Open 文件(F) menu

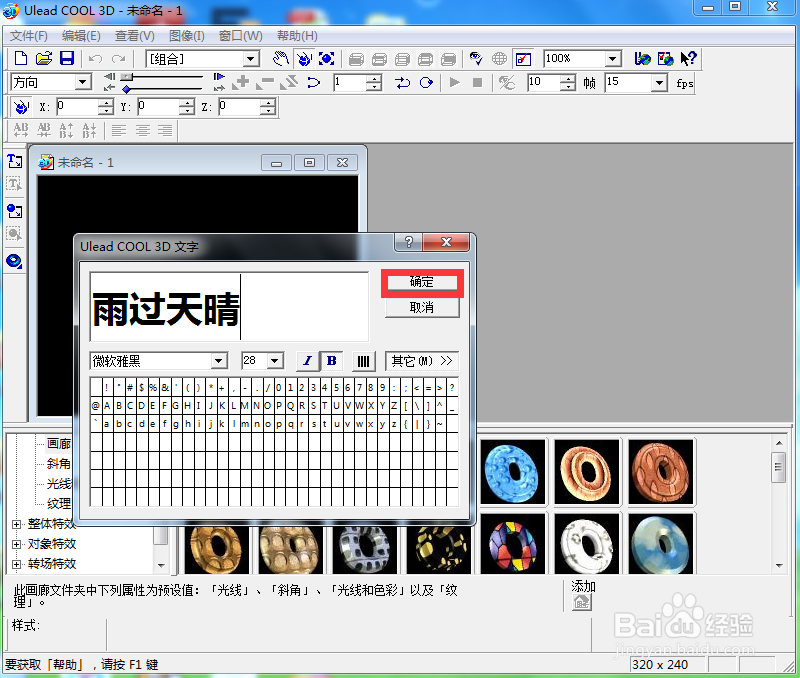pos(29,36)
